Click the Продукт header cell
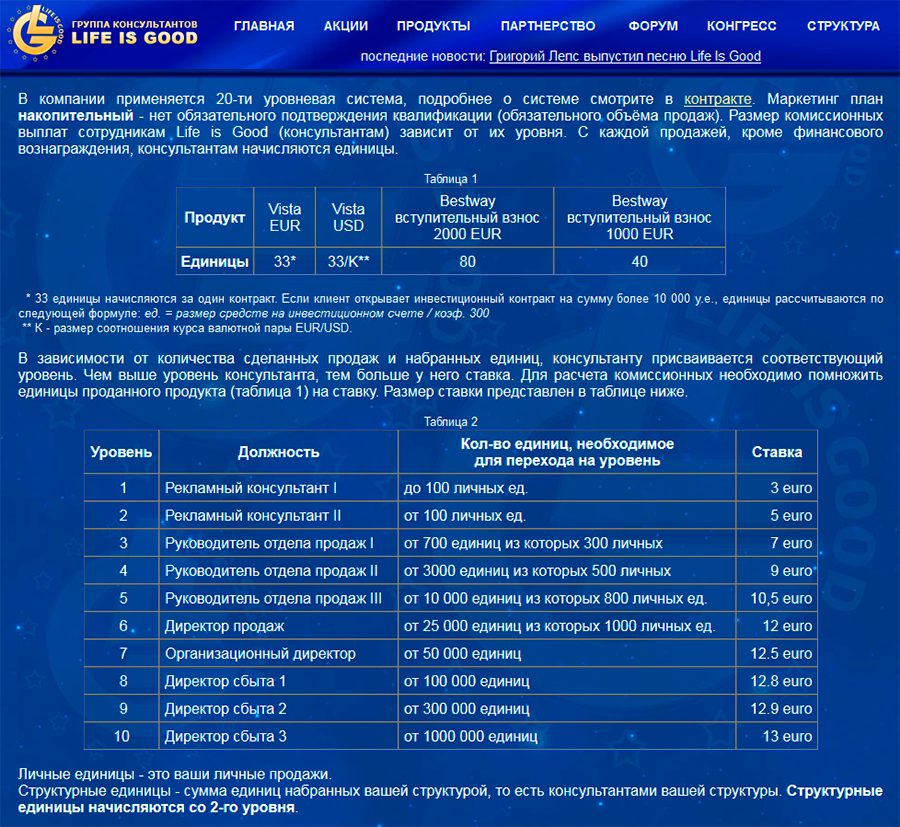Image resolution: width=900 pixels, height=827 pixels. (x=215, y=218)
